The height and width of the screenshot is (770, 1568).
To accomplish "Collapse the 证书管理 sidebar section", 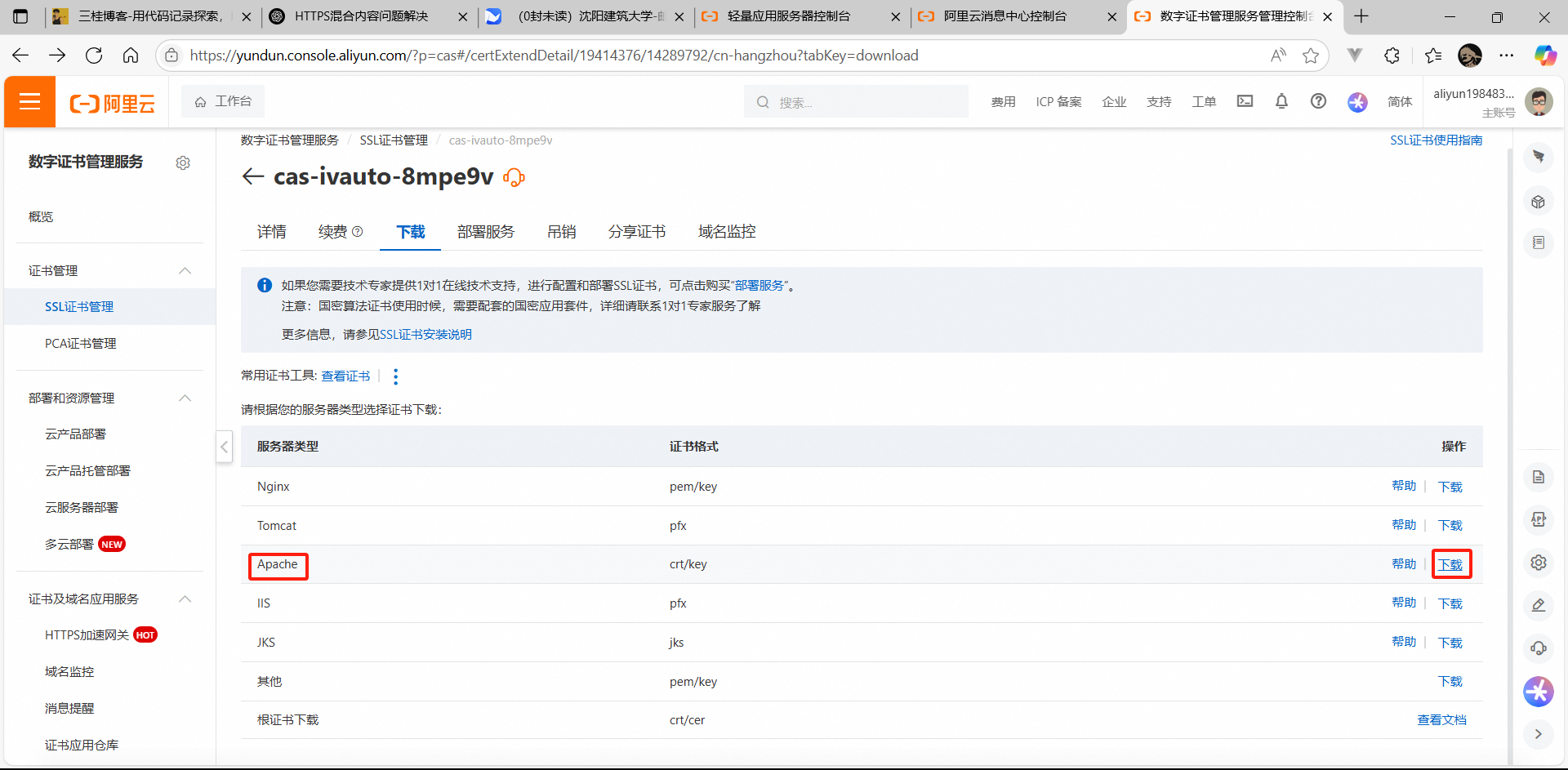I will tap(185, 271).
